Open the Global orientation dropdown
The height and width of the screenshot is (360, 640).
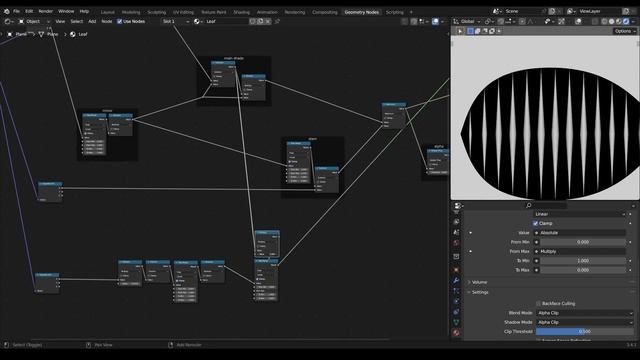tap(467, 21)
